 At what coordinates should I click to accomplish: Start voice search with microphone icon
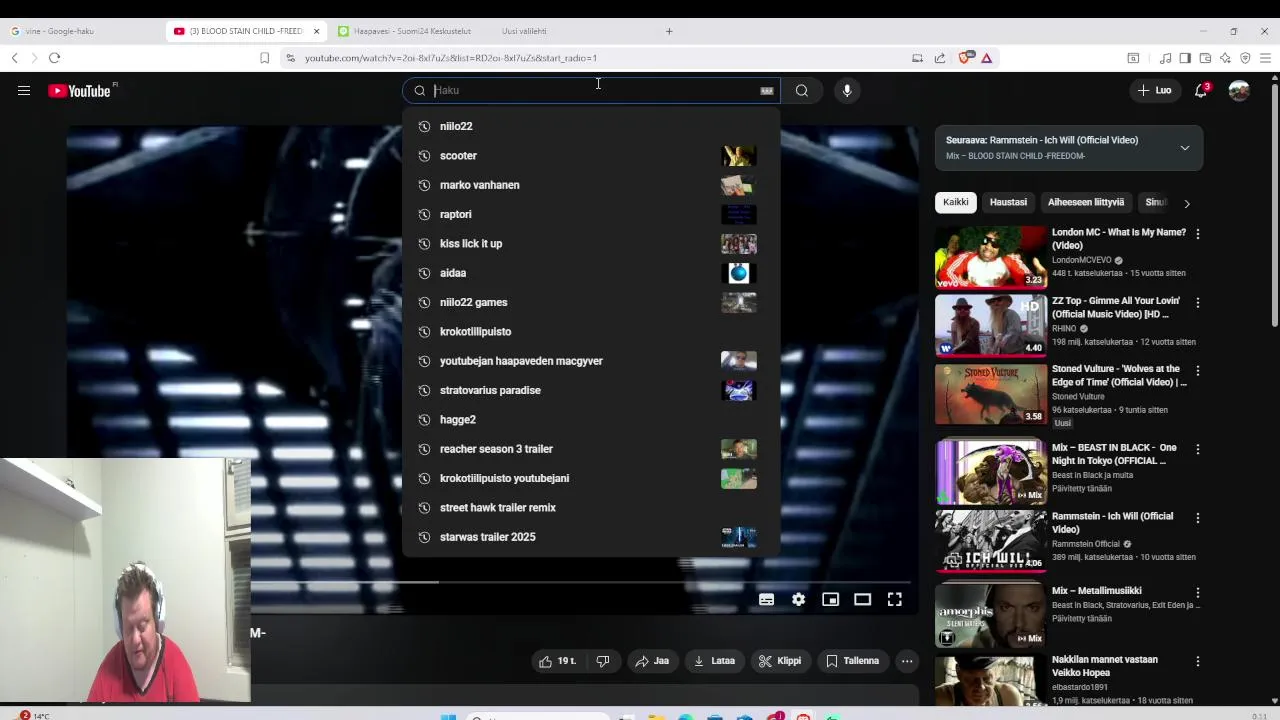[x=847, y=91]
